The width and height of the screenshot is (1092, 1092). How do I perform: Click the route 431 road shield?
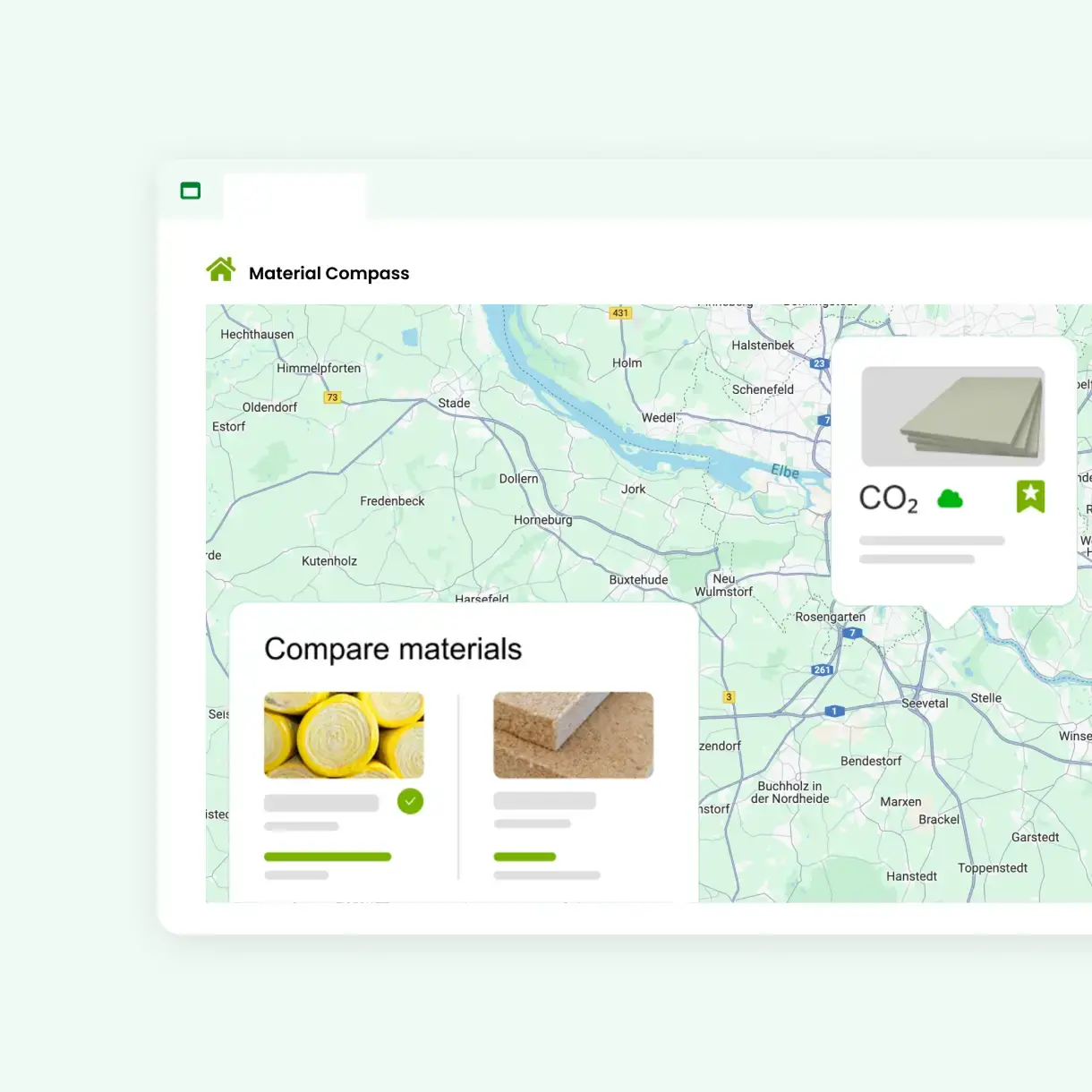click(x=620, y=312)
